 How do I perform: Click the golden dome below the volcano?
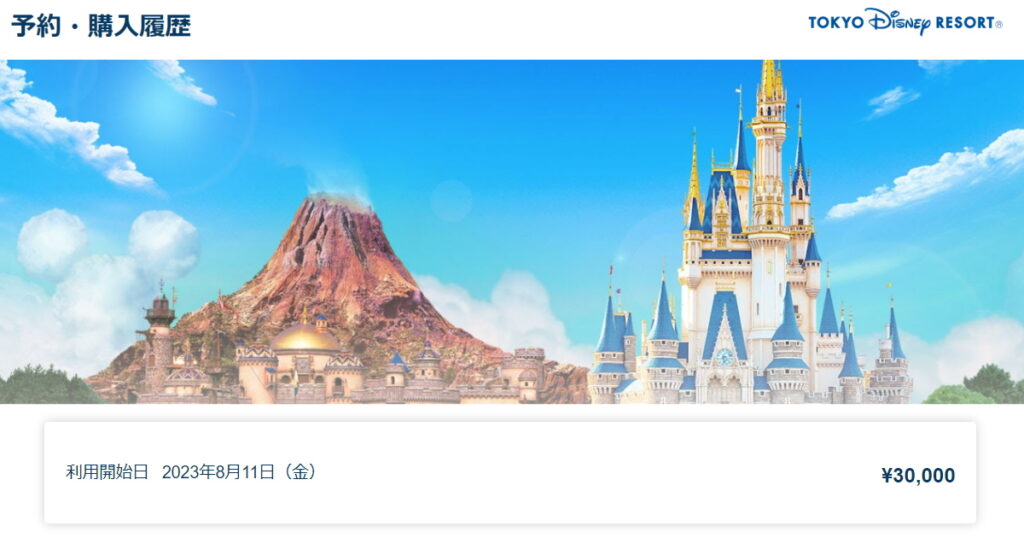tap(305, 338)
